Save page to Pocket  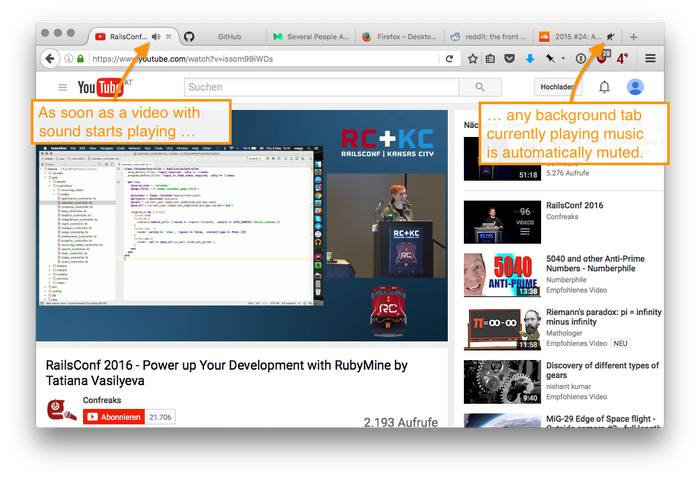click(x=509, y=58)
